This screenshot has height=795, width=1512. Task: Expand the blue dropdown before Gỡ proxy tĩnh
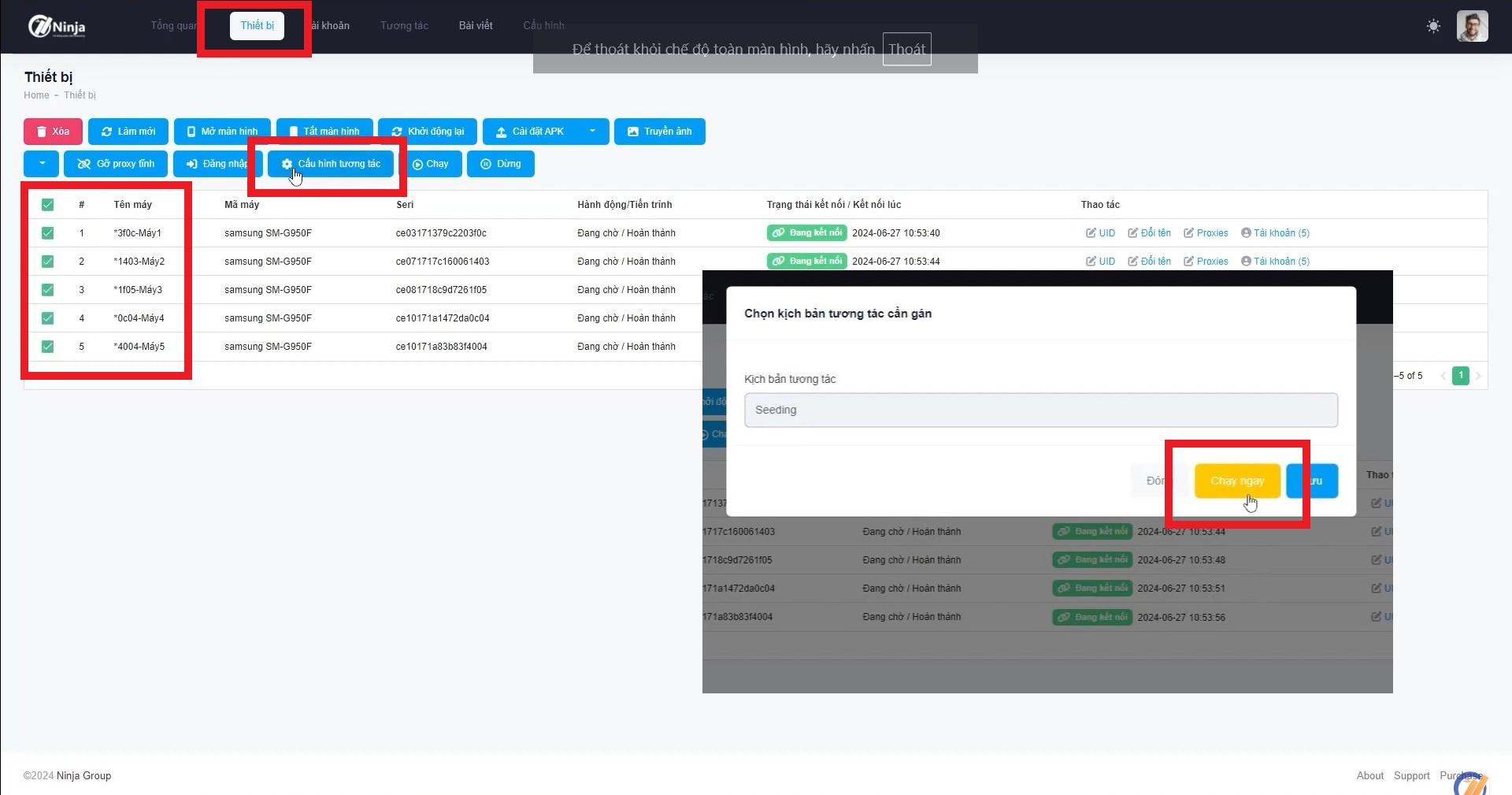click(x=41, y=164)
